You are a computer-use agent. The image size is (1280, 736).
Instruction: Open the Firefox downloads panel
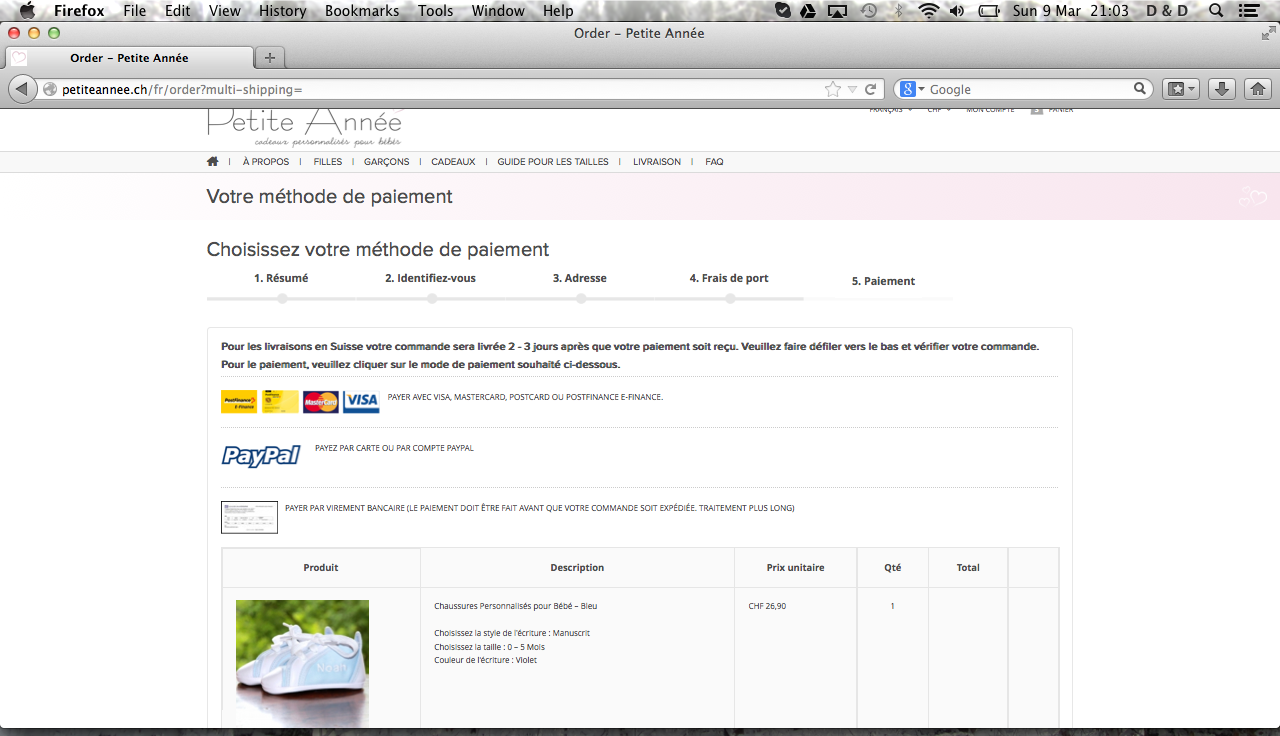pyautogui.click(x=1221, y=89)
